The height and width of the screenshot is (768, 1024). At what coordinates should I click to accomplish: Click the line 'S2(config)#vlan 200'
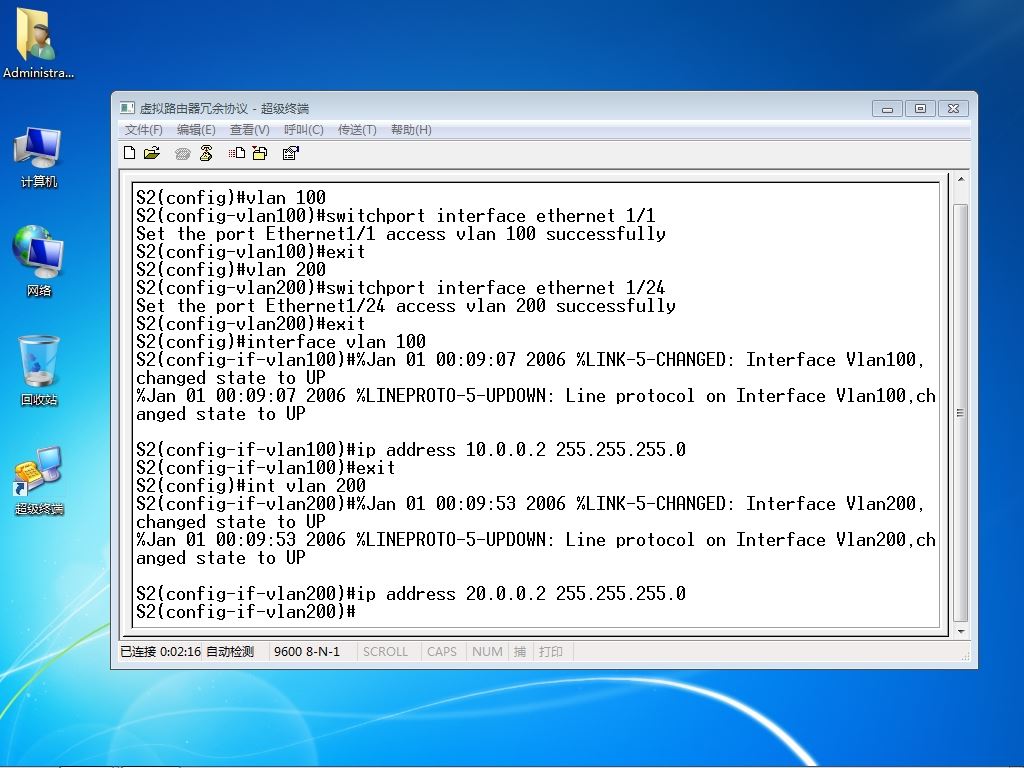tap(231, 269)
